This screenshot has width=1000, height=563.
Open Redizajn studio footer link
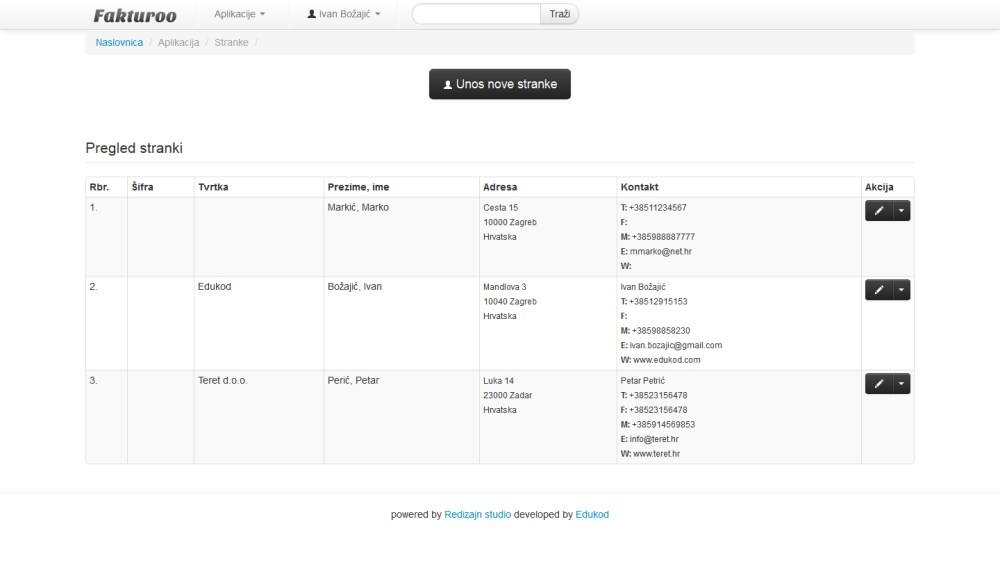click(478, 515)
